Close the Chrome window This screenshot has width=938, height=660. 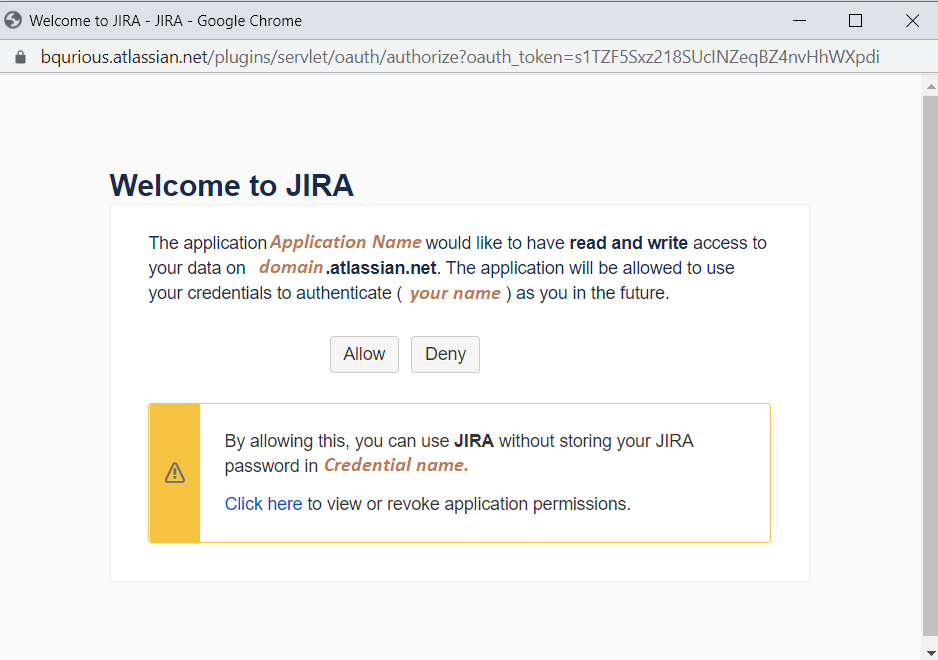[912, 20]
